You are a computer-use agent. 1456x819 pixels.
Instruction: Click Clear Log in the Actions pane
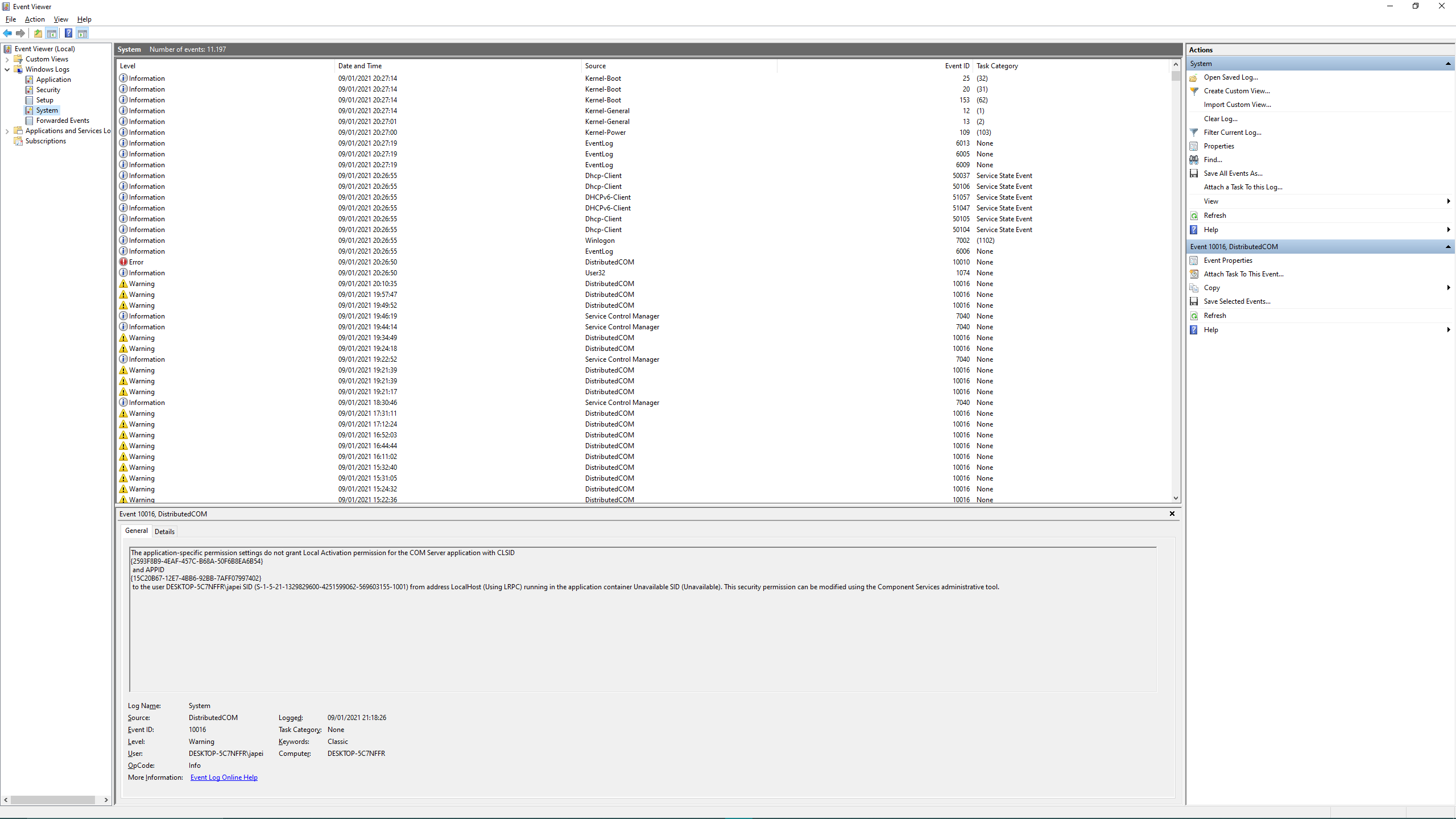point(1220,119)
